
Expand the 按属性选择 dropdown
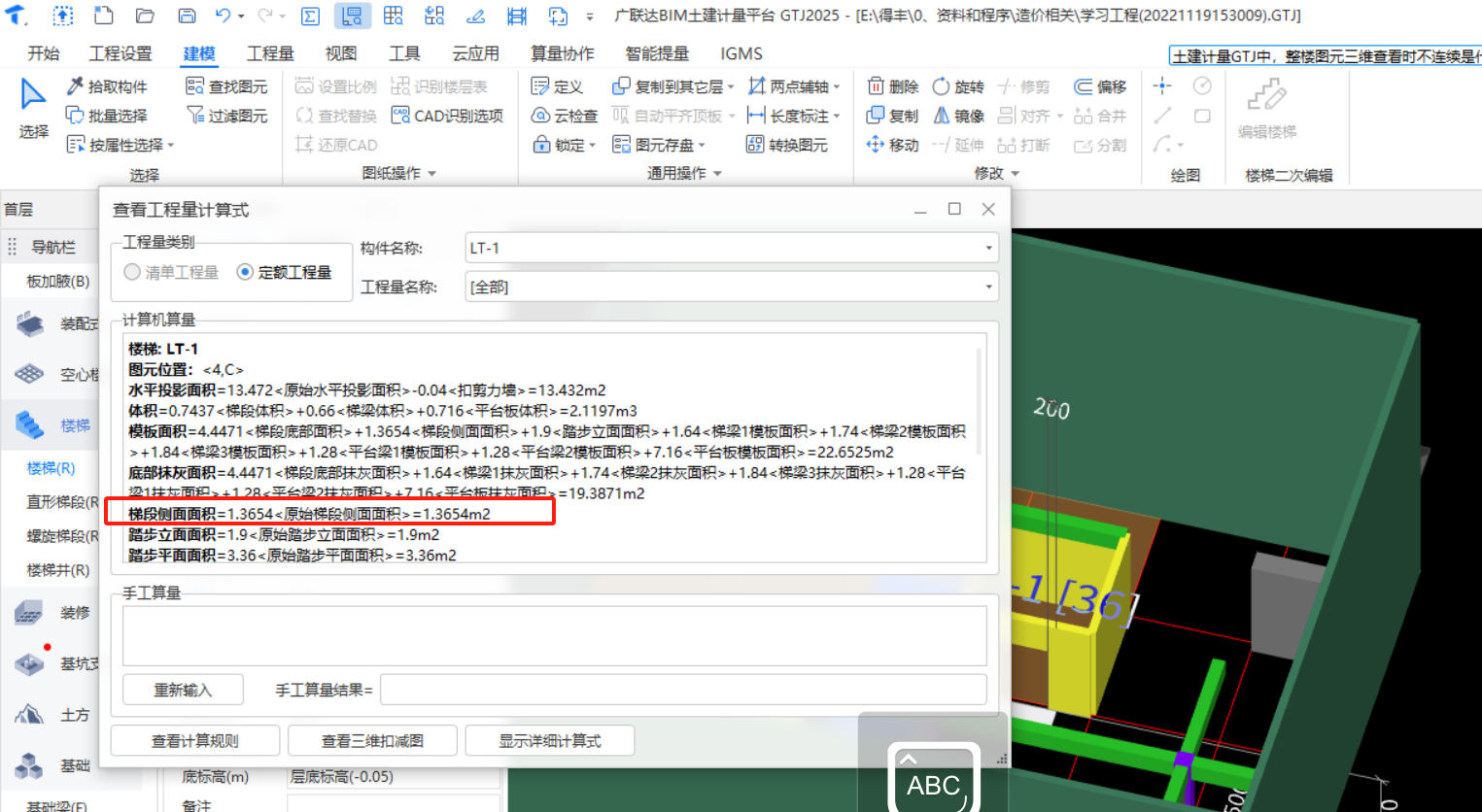pos(171,146)
